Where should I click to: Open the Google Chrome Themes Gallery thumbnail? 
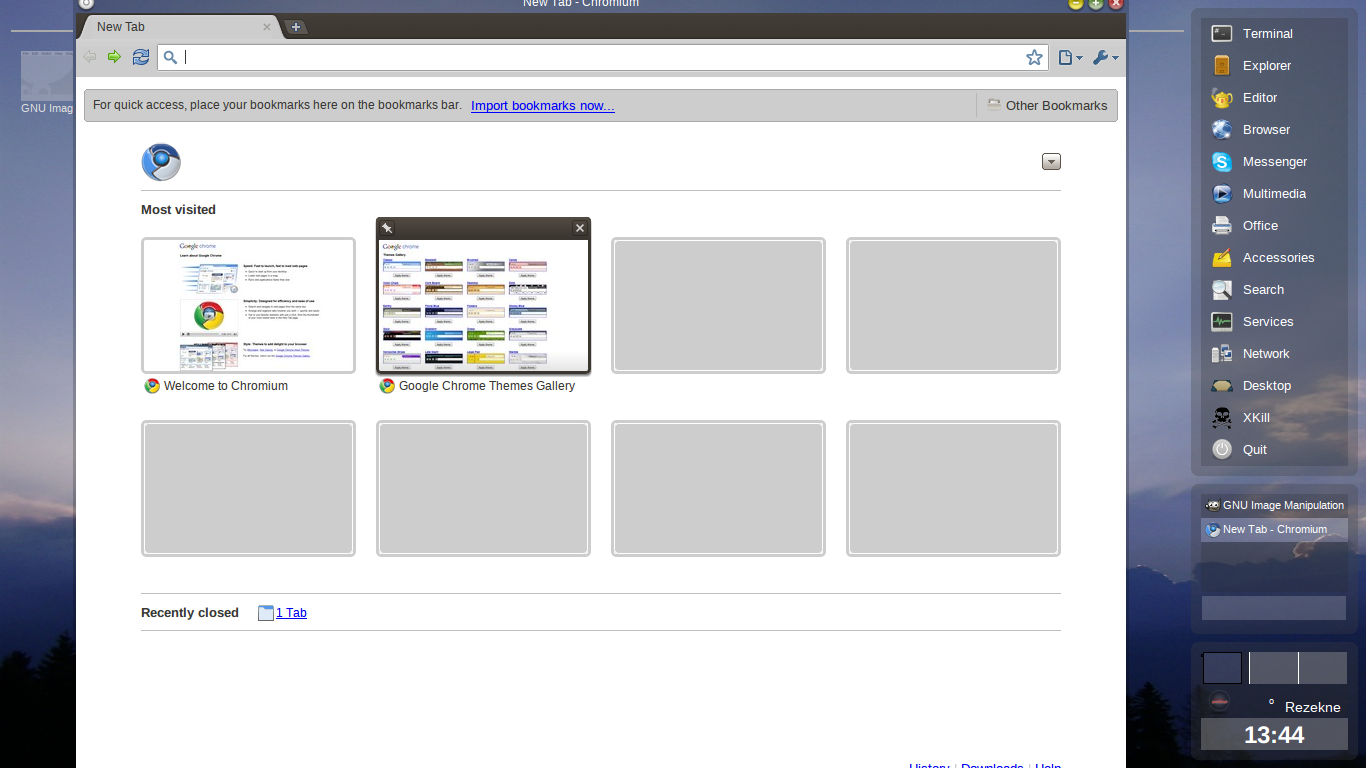click(x=483, y=305)
